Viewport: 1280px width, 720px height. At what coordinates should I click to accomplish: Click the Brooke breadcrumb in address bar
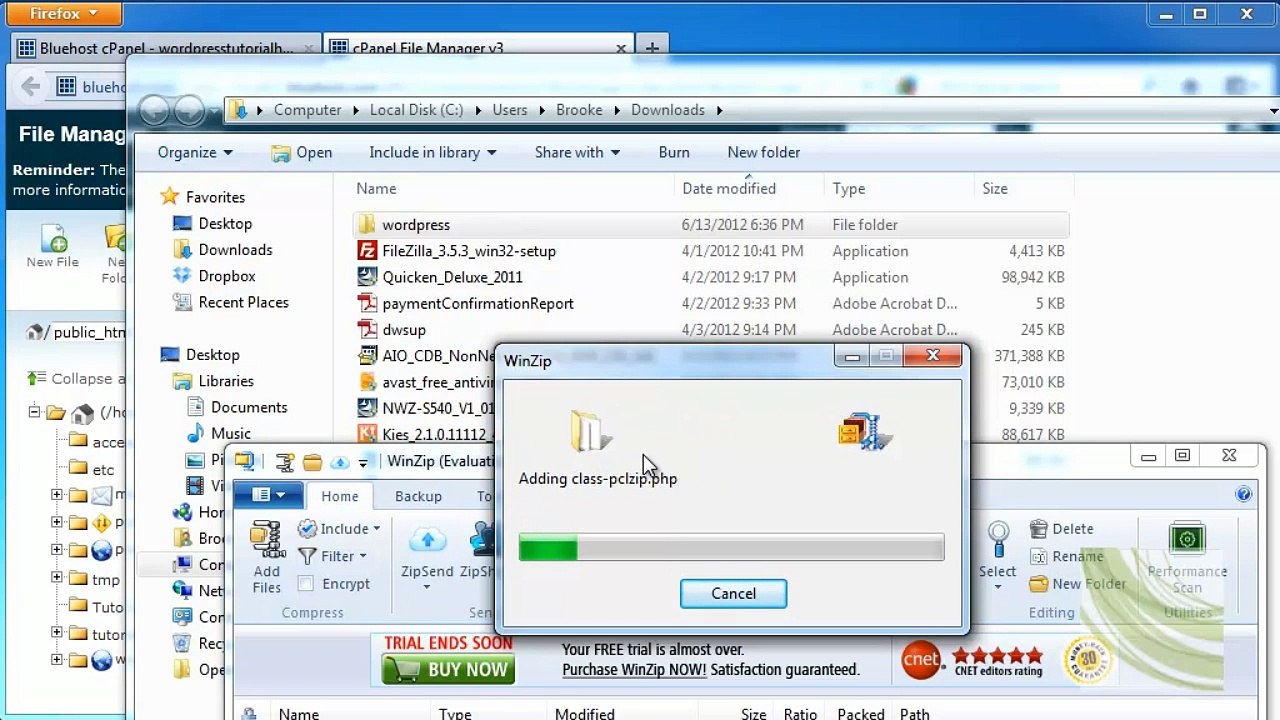tap(579, 110)
